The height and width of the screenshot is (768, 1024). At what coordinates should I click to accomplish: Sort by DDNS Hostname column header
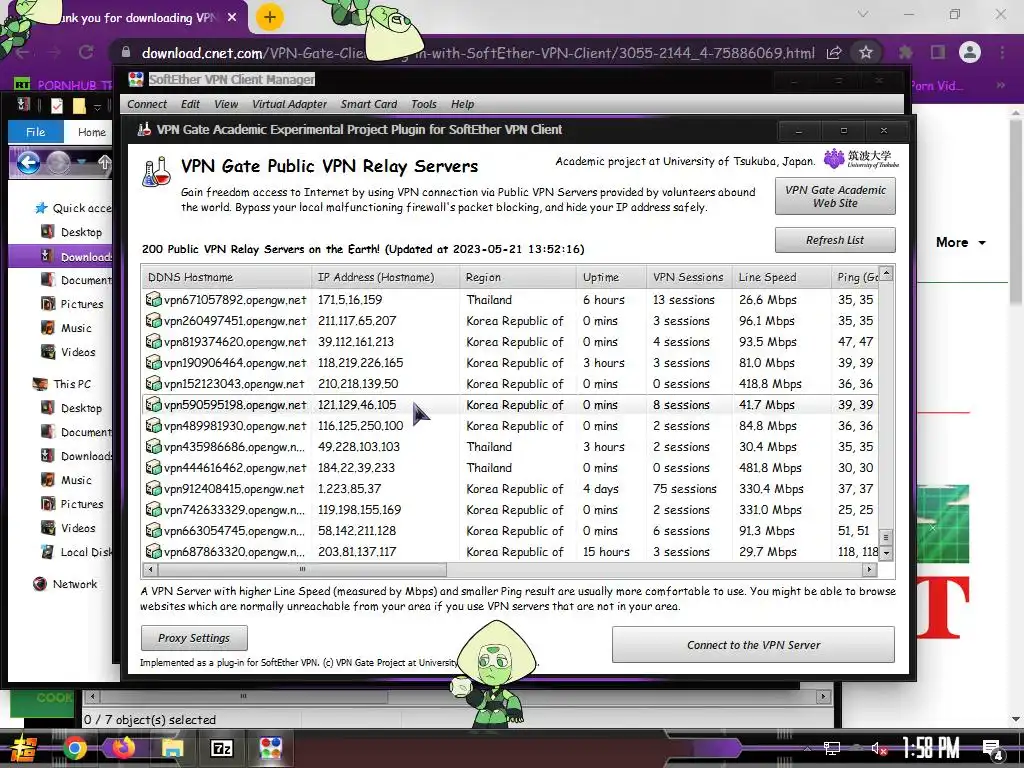click(x=227, y=277)
